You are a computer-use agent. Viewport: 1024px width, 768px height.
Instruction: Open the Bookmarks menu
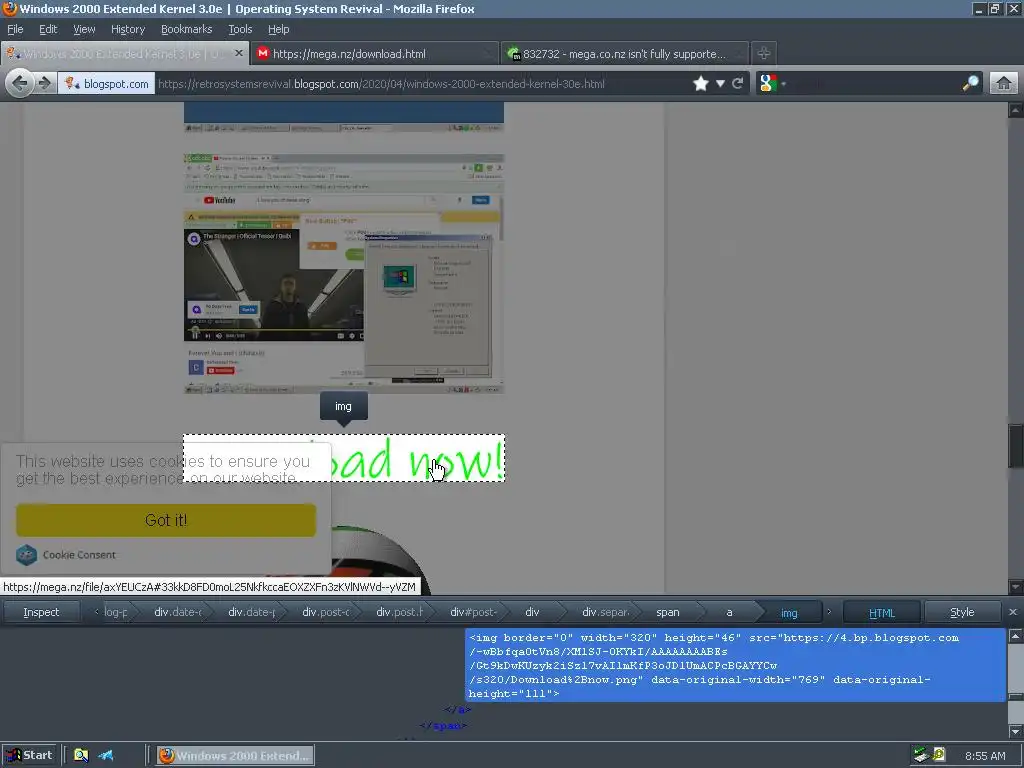[186, 29]
